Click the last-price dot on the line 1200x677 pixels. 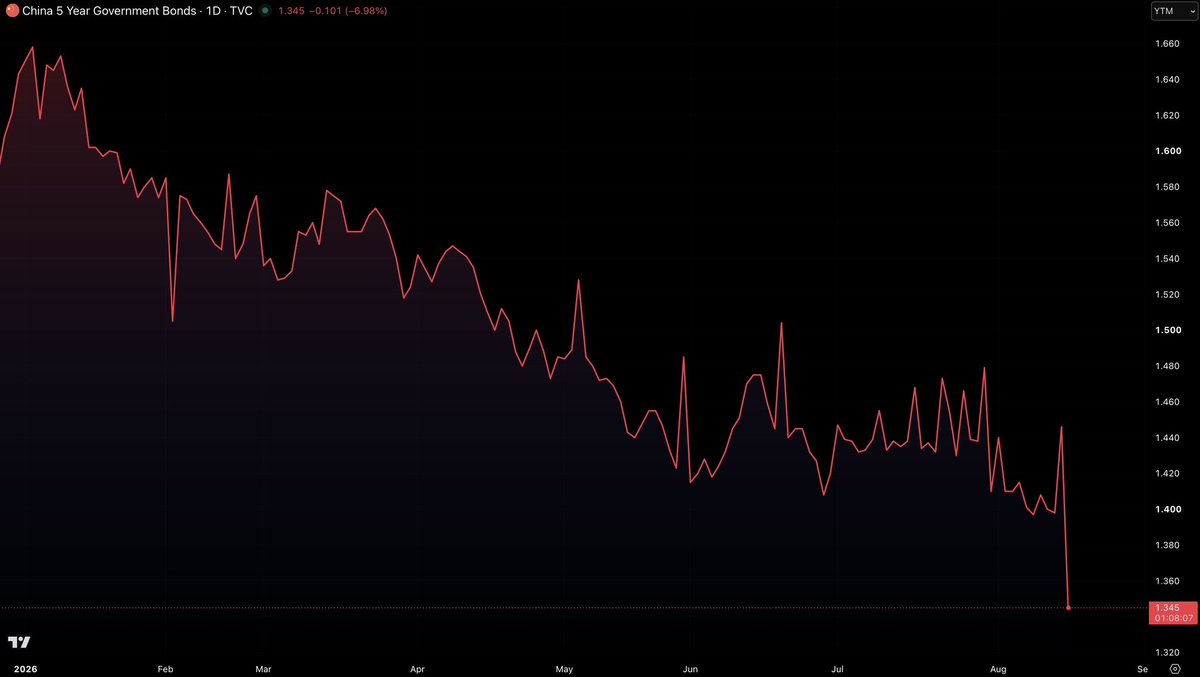[x=1069, y=608]
